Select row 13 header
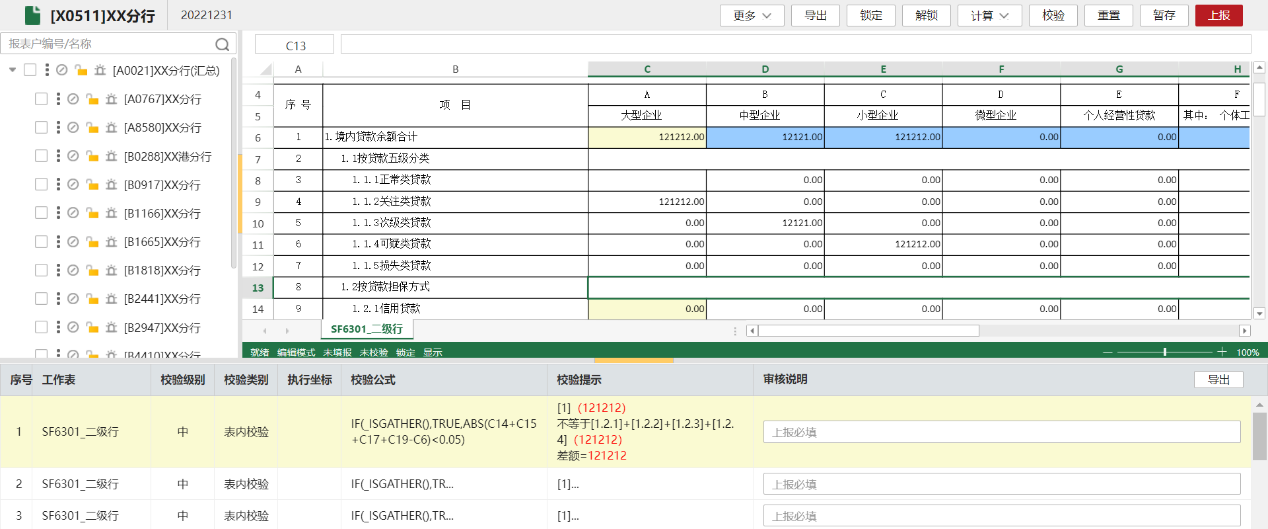Screen dimensions: 1268x529 pyautogui.click(x=257, y=287)
